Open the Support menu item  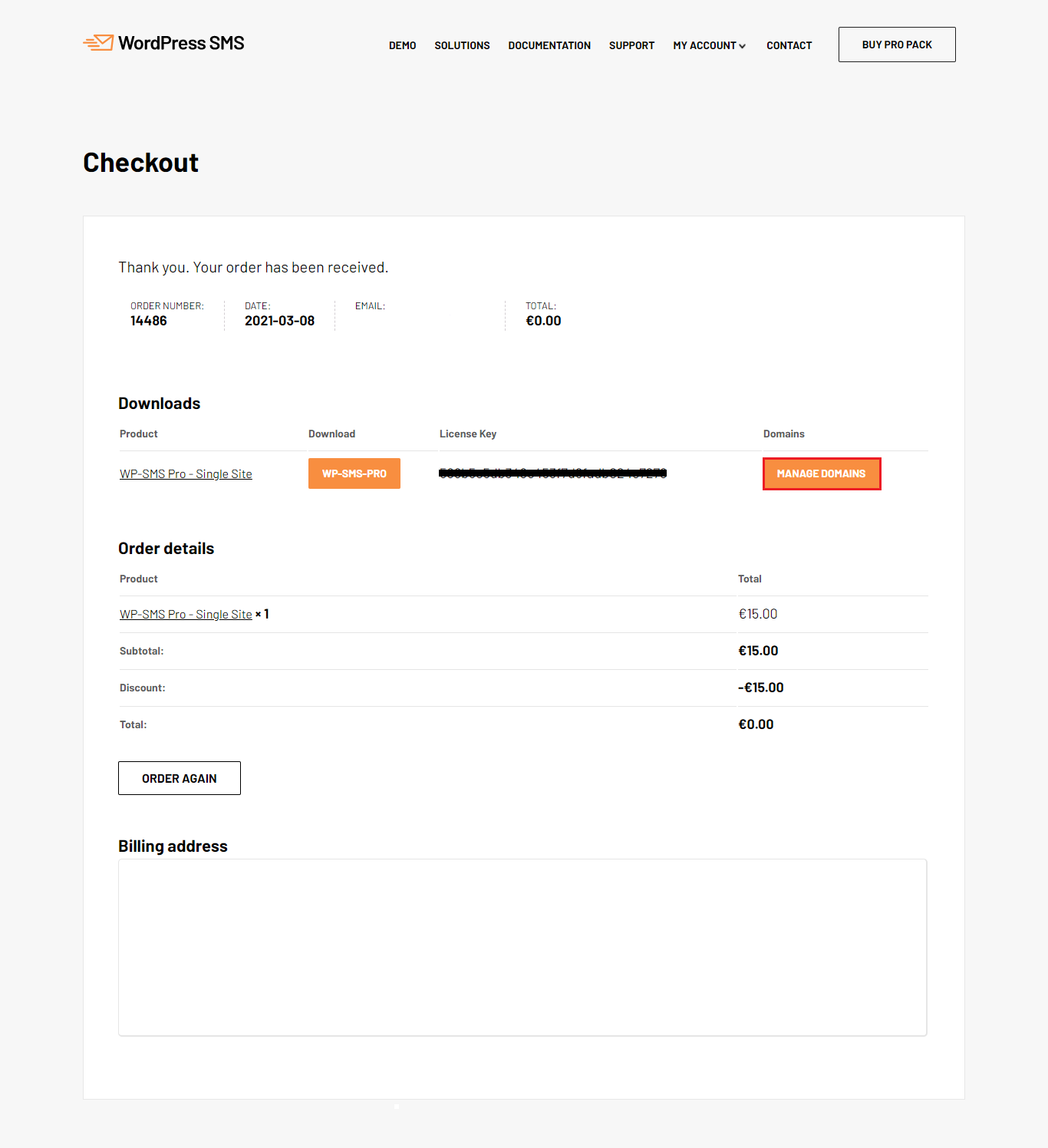coord(632,45)
